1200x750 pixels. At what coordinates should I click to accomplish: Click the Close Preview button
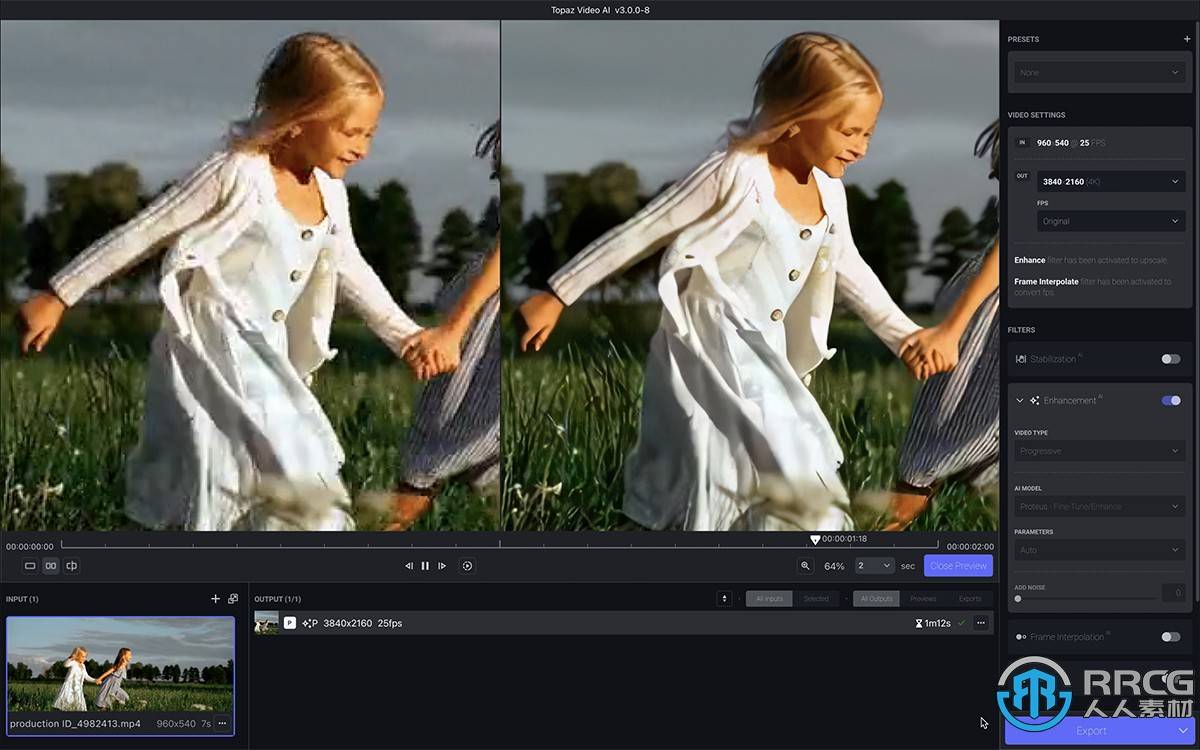[x=958, y=566]
